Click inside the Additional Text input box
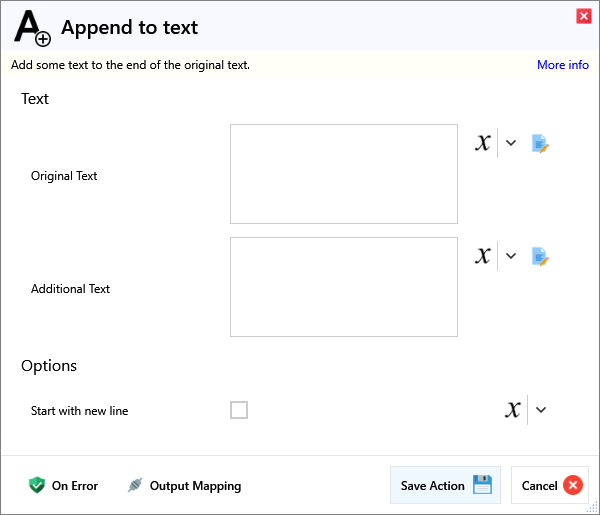 coord(343,287)
